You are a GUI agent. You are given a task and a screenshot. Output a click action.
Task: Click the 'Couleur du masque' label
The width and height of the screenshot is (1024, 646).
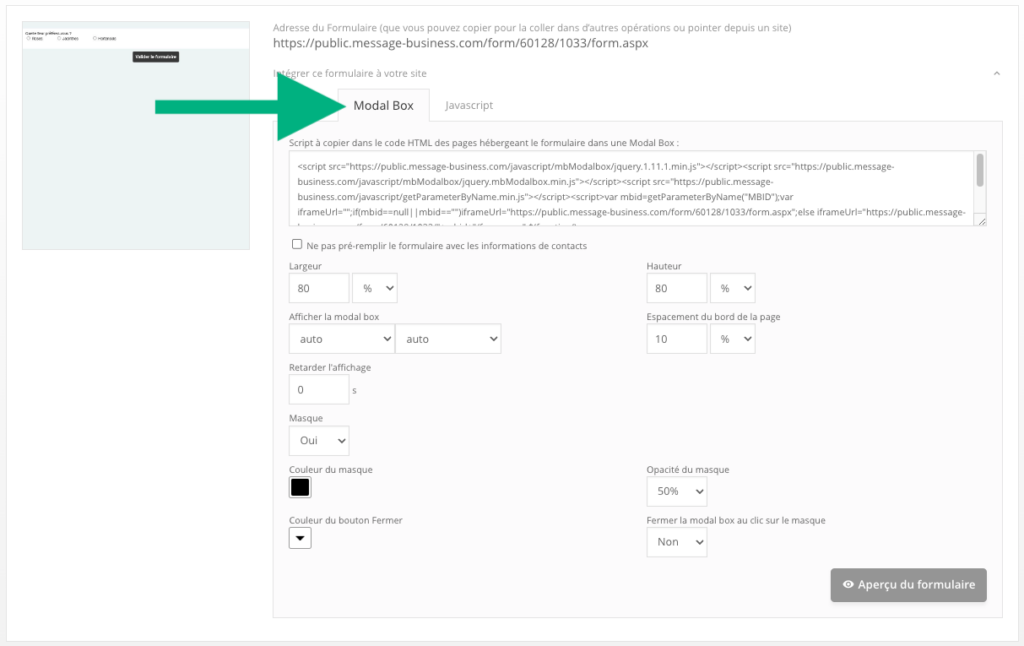(x=331, y=470)
